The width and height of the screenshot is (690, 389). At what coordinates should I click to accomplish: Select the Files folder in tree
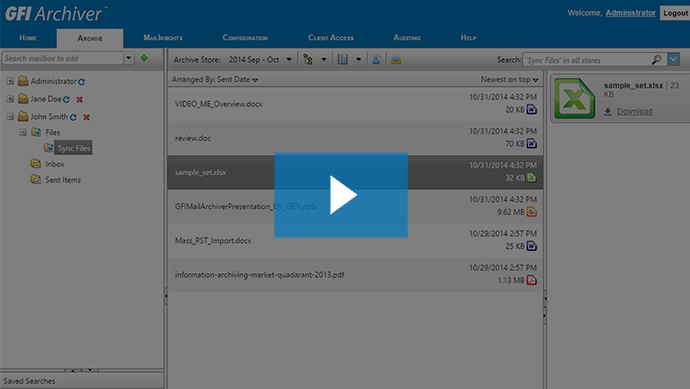point(52,132)
